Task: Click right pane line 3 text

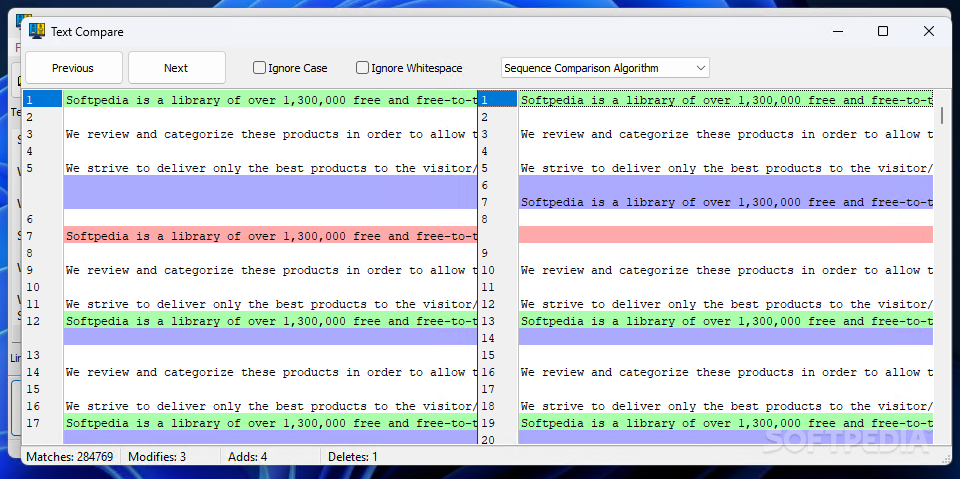Action: pos(726,134)
